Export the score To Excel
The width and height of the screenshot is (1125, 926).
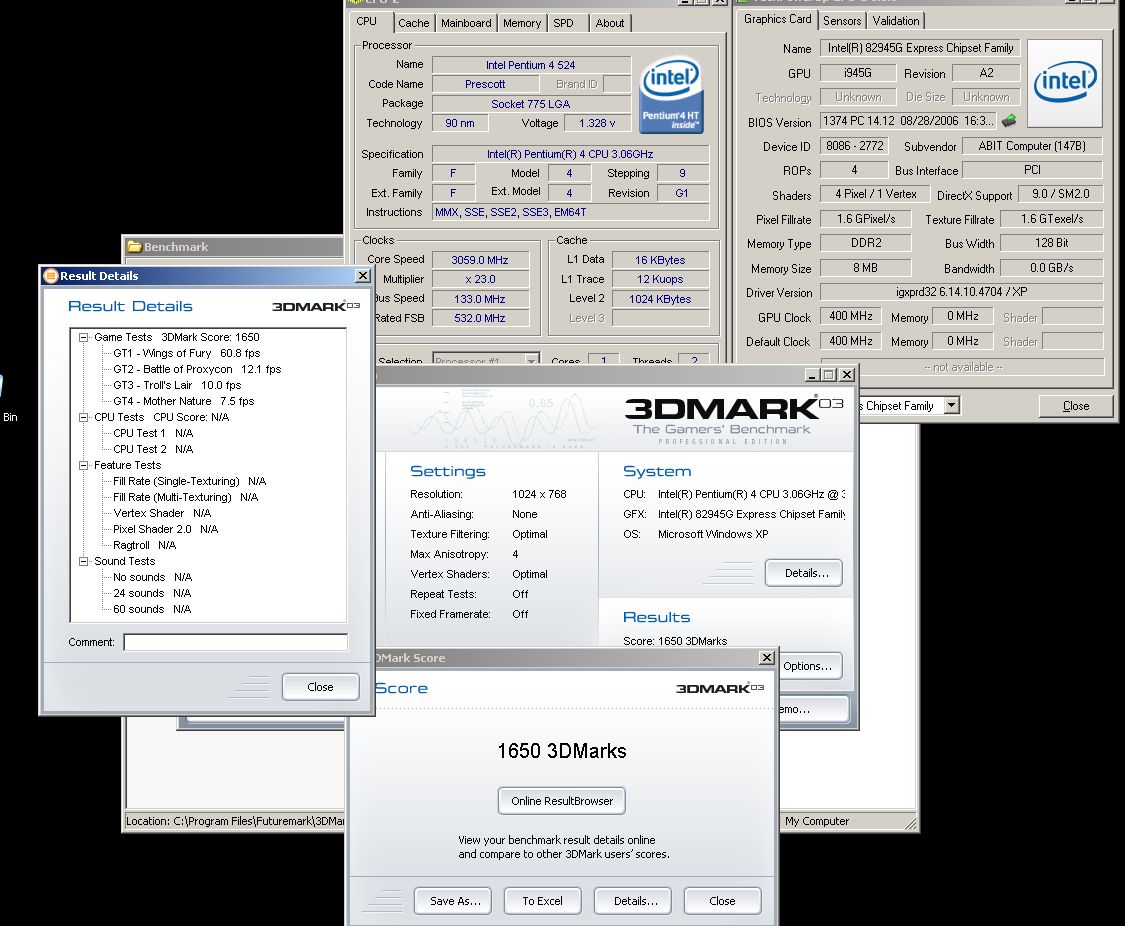pos(542,901)
